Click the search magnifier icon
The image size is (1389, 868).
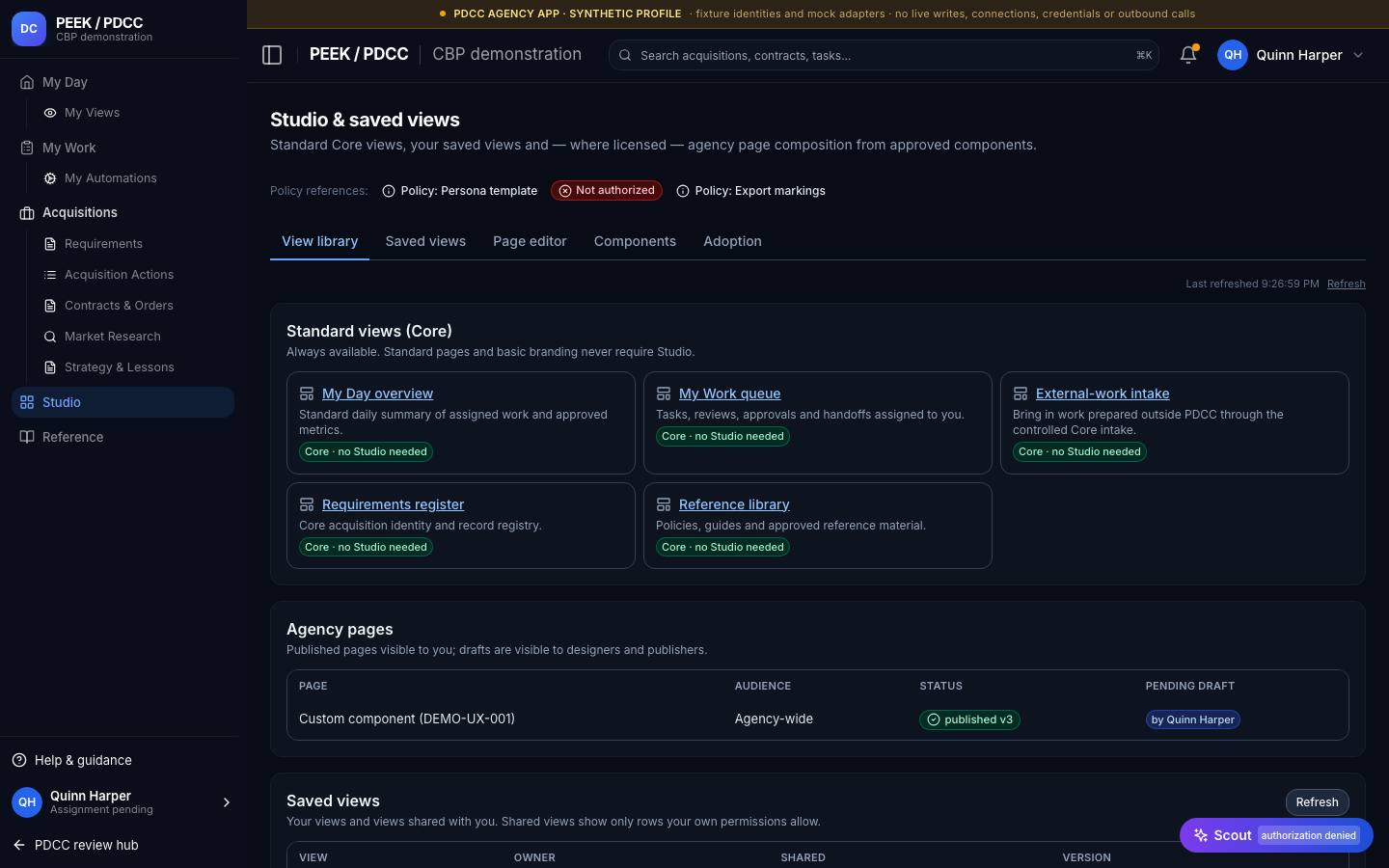coord(625,55)
